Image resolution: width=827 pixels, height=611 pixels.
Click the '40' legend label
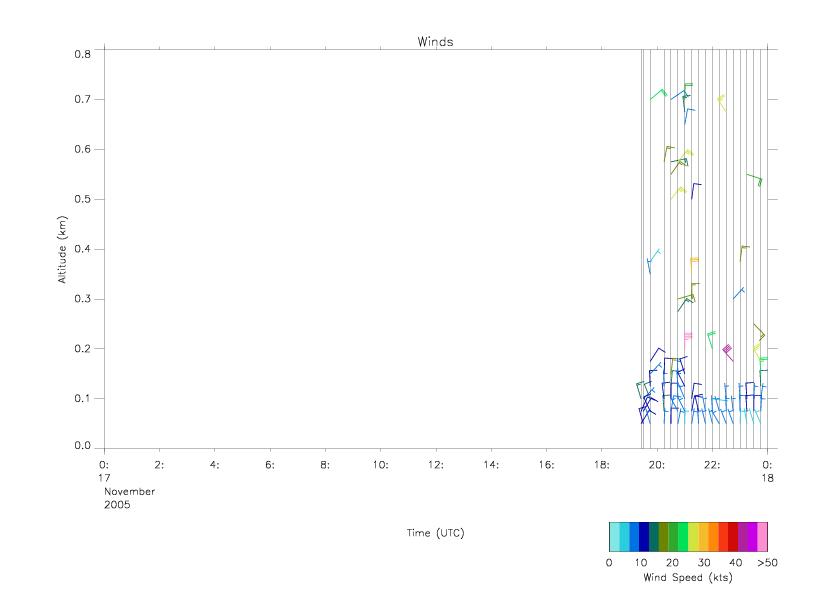735,562
